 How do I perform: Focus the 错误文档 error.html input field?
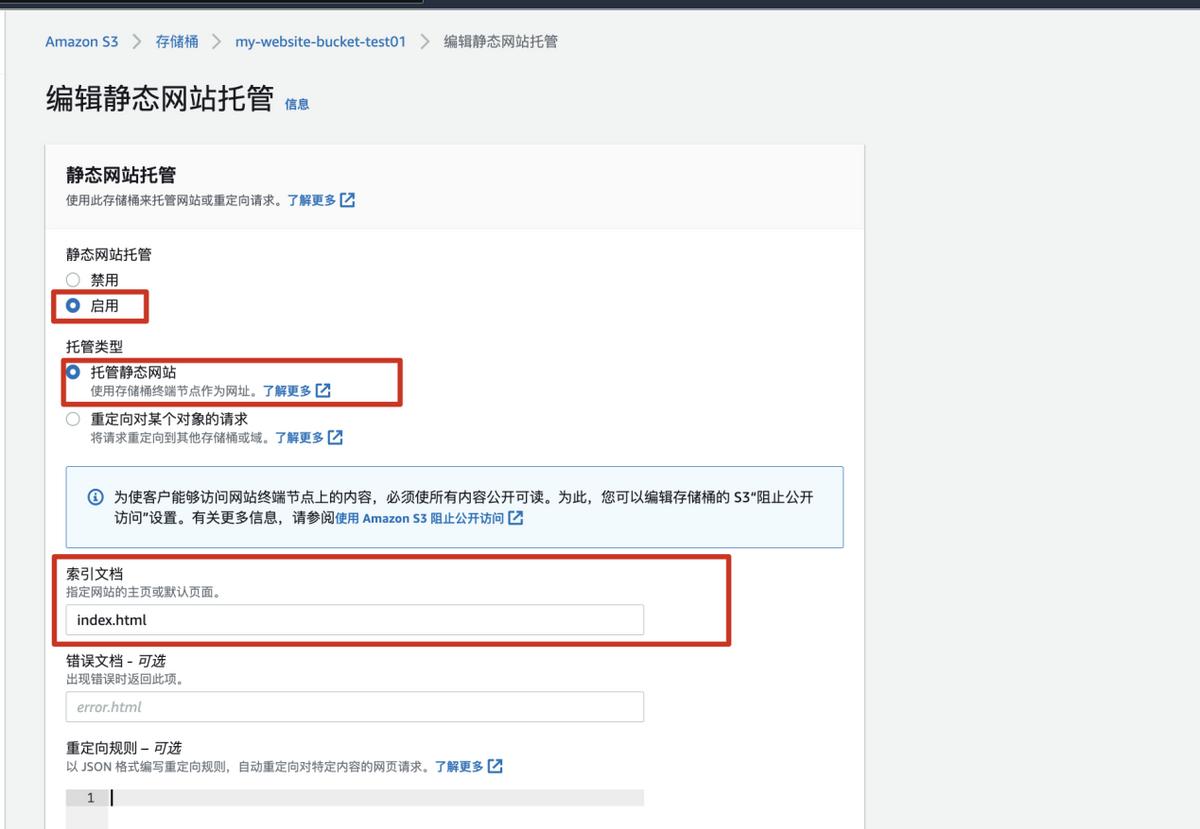coord(355,706)
